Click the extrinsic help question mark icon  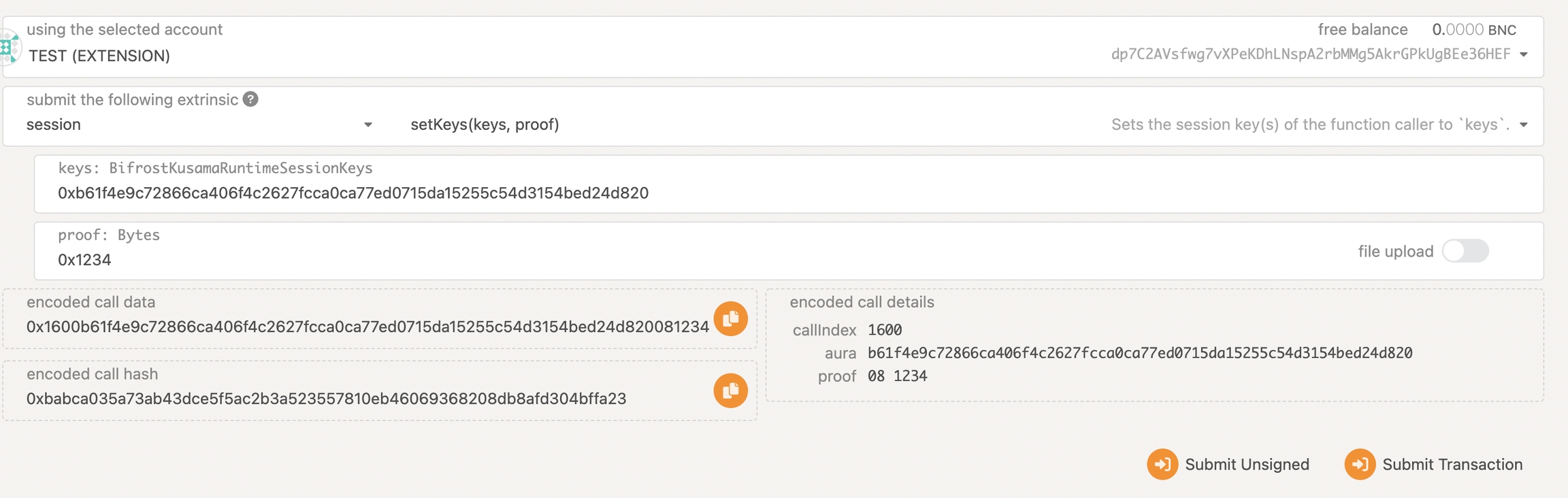(x=250, y=99)
